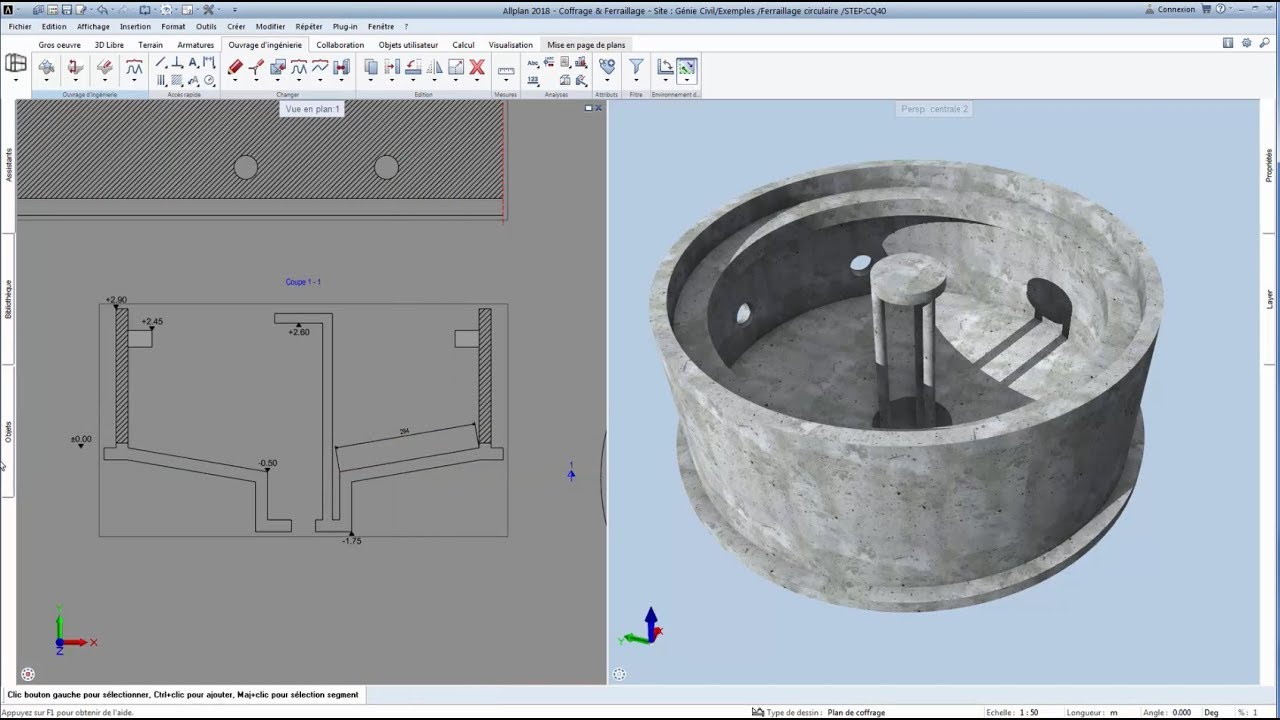Click the funnel Filter icon

click(x=636, y=66)
